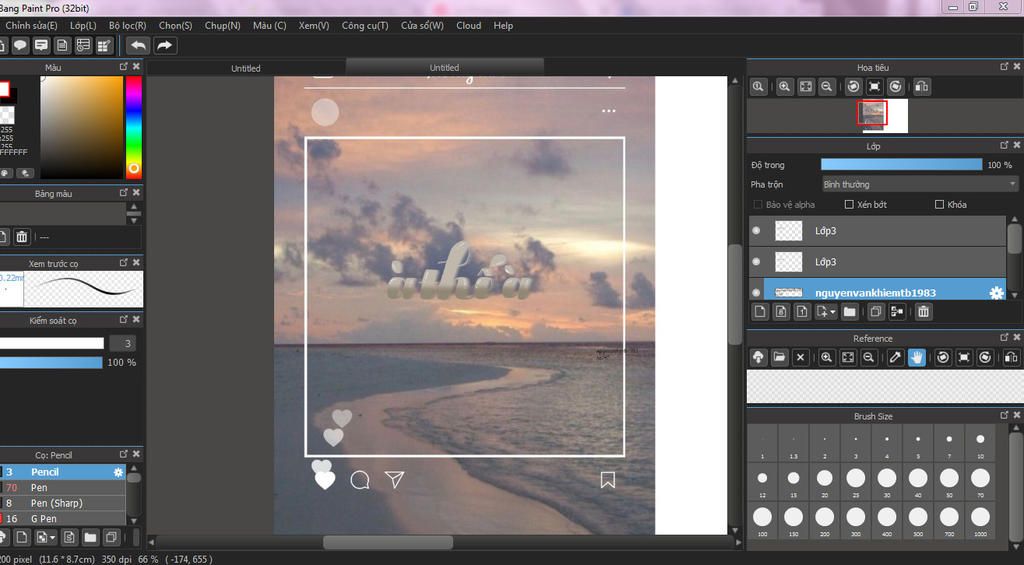Pick brush size 25
The image size is (1024, 565).
click(x=856, y=481)
